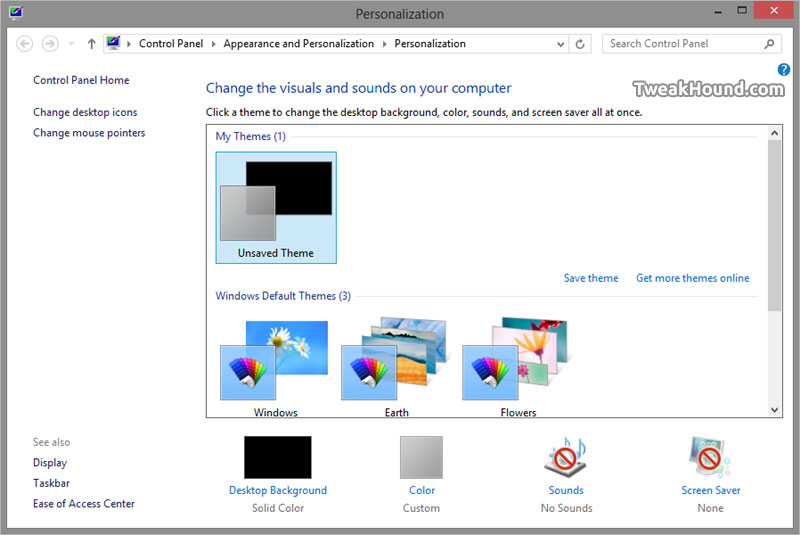The height and width of the screenshot is (535, 800).
Task: Open Taskbar under See also
Action: point(51,483)
